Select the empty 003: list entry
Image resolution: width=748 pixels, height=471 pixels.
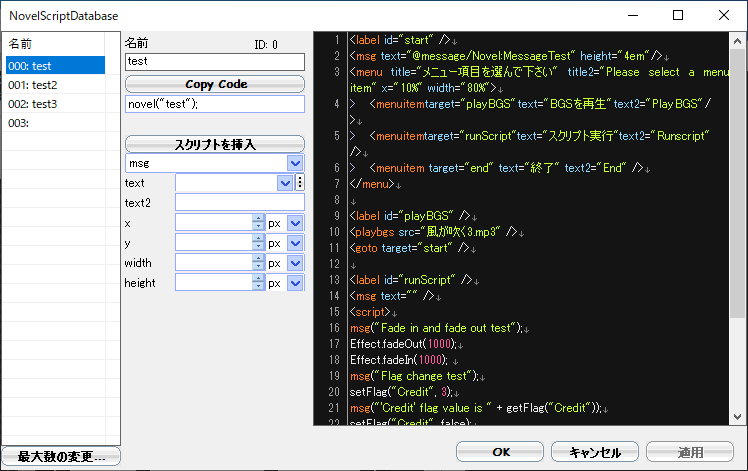55,123
